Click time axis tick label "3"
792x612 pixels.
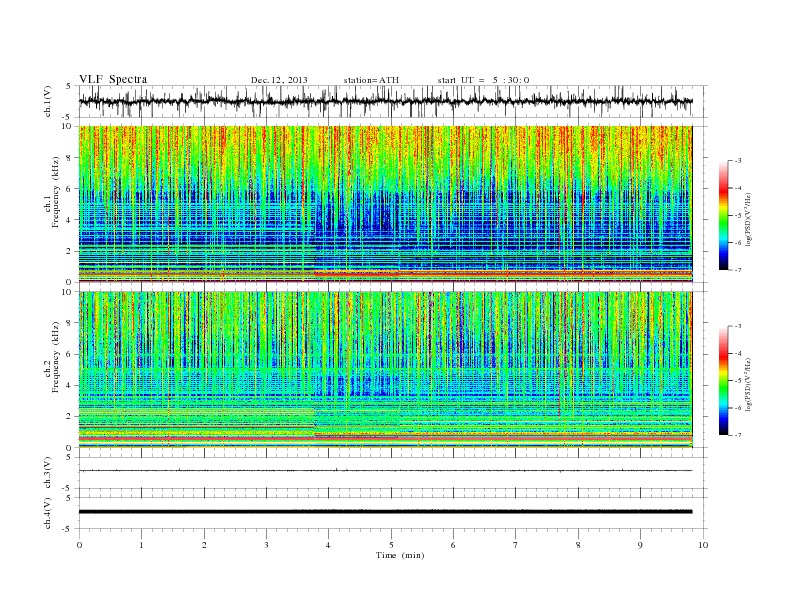point(266,545)
